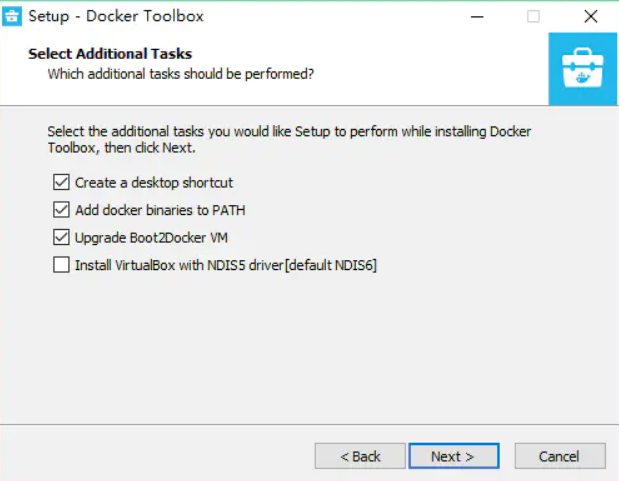
Task: Proceed by clicking Next
Action: point(453,456)
